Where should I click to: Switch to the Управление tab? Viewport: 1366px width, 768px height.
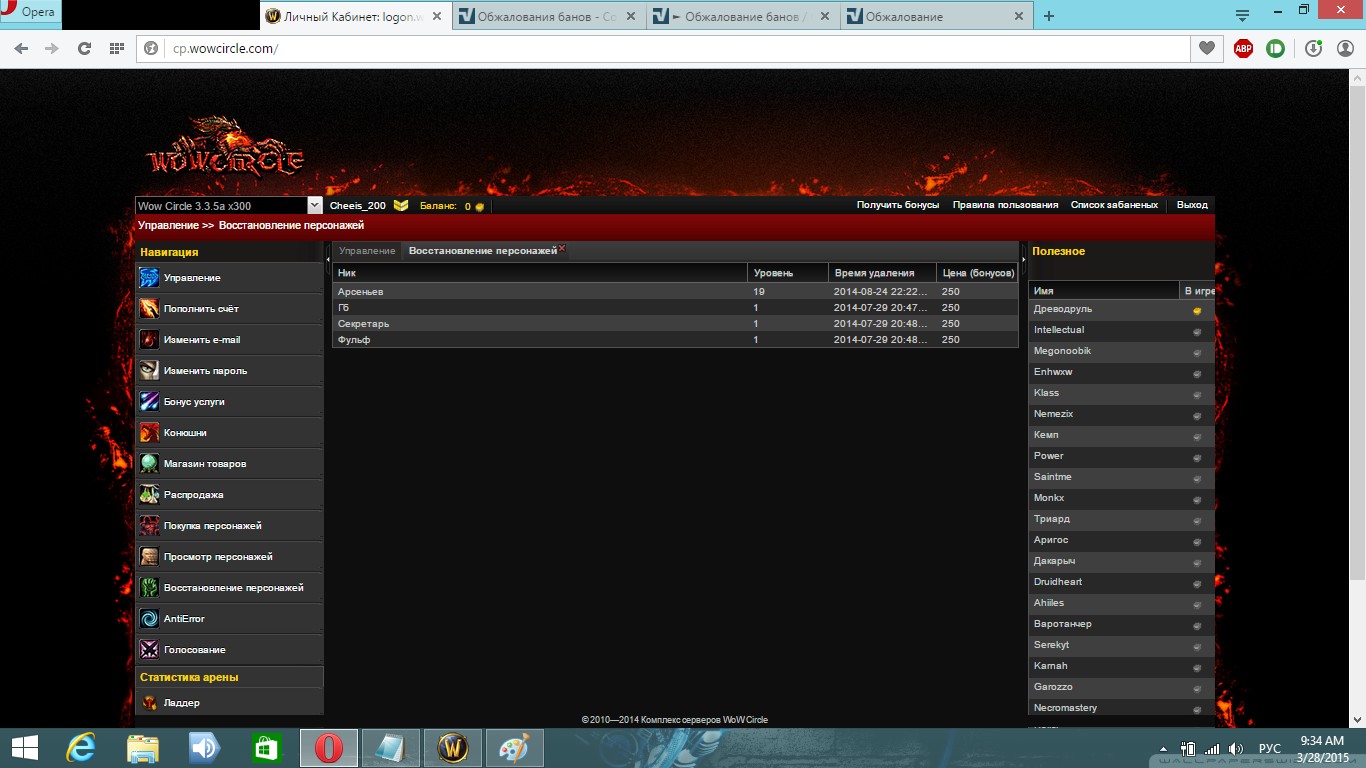point(367,251)
